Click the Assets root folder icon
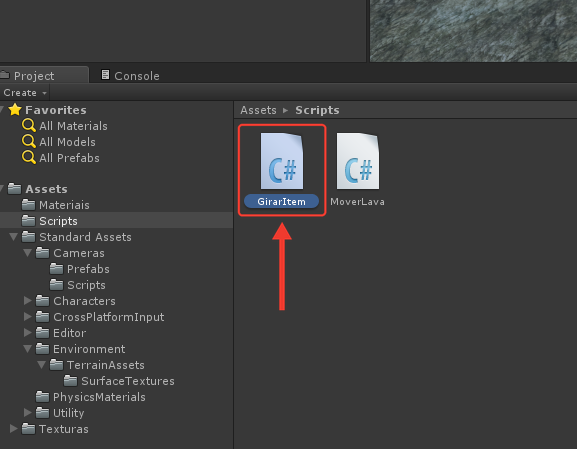577x449 pixels. (x=15, y=188)
